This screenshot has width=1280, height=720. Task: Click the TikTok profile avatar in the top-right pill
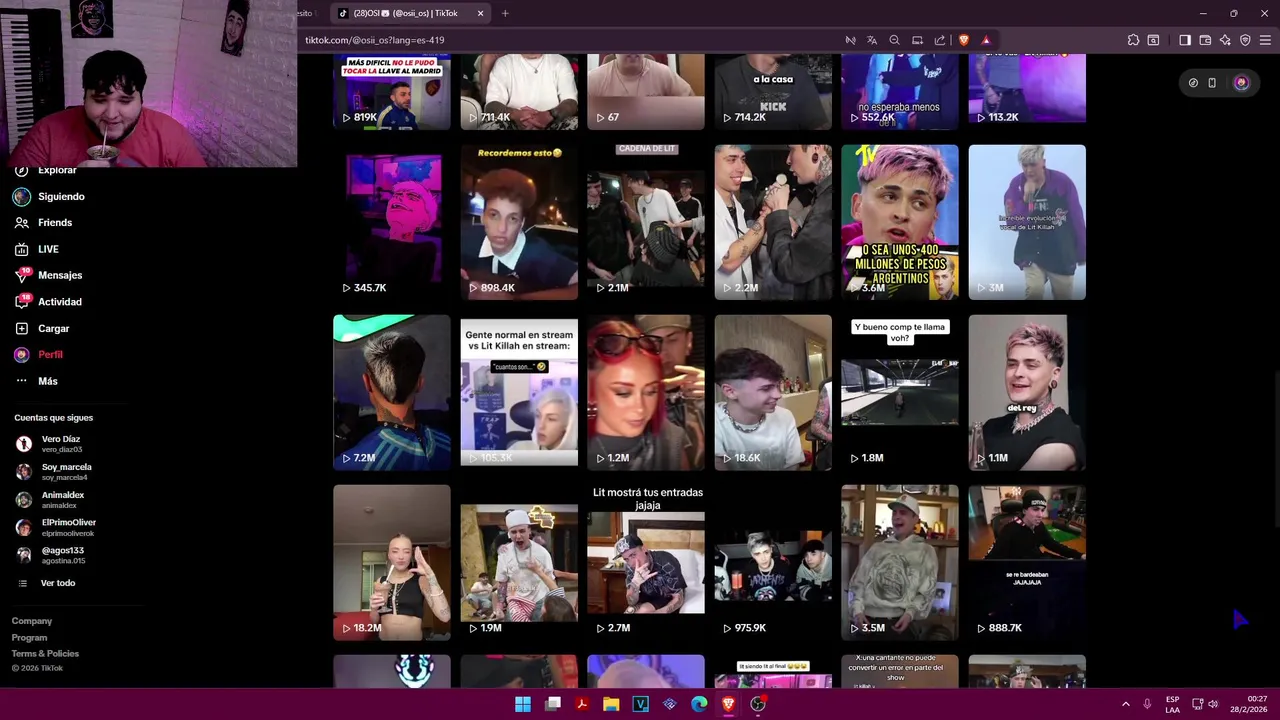click(1241, 83)
